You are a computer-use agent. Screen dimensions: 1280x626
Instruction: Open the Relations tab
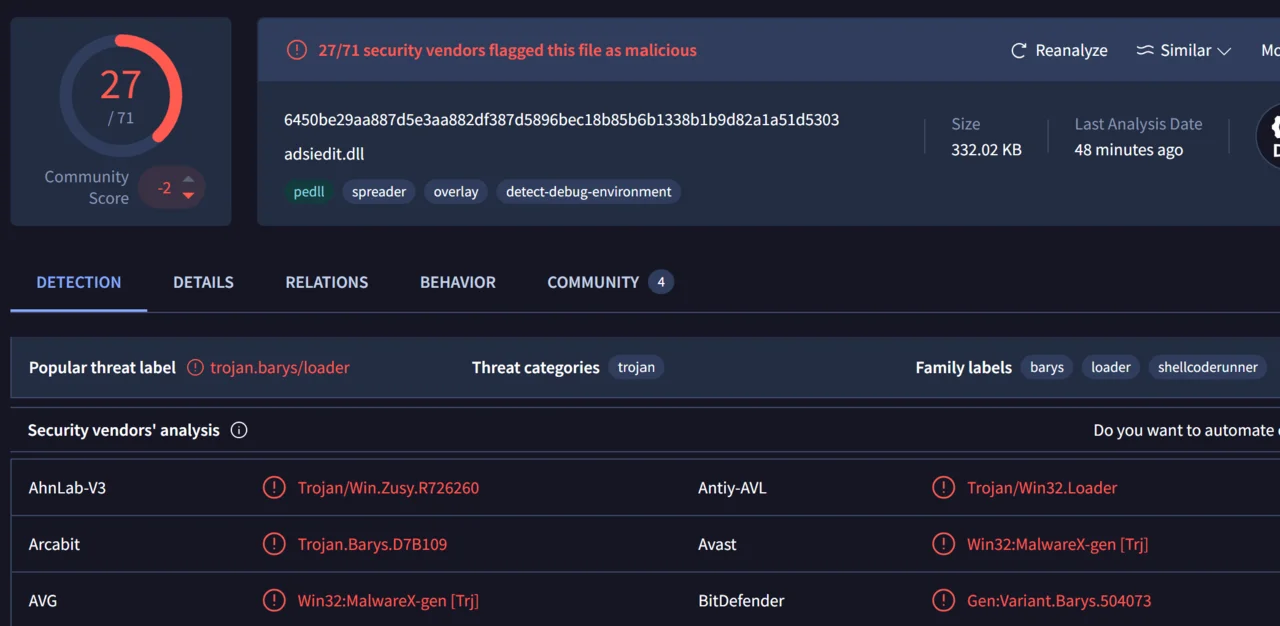(x=326, y=282)
